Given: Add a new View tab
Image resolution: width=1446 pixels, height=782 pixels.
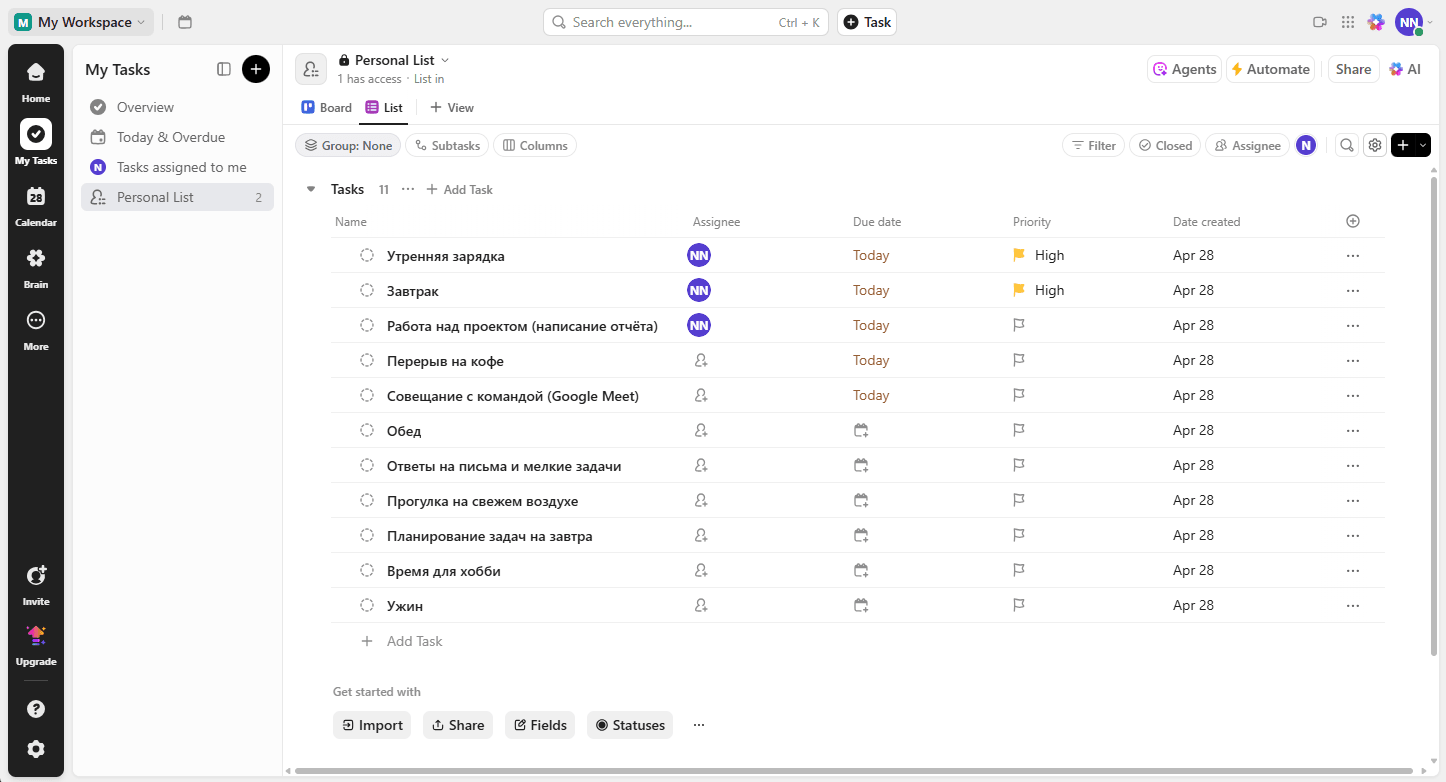Looking at the screenshot, I should point(452,107).
